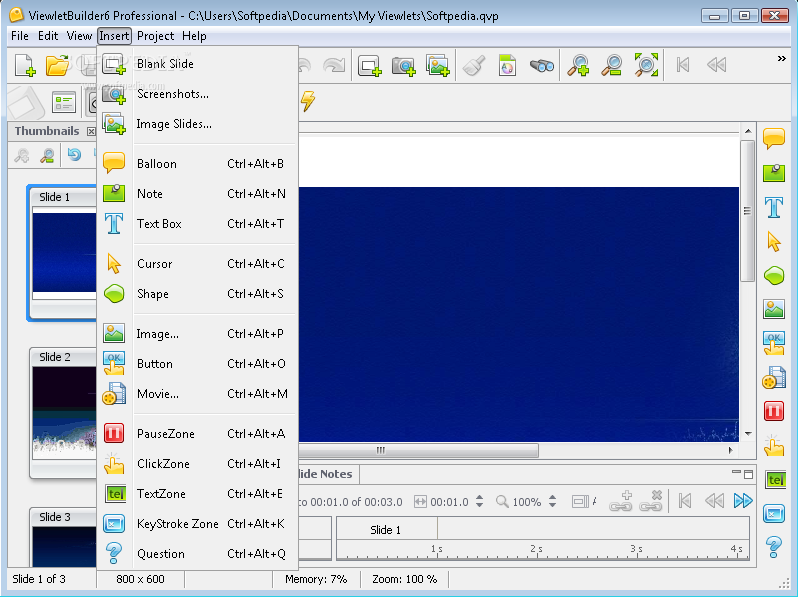Click the Insert Blank Slide toolbar icon

(369, 66)
